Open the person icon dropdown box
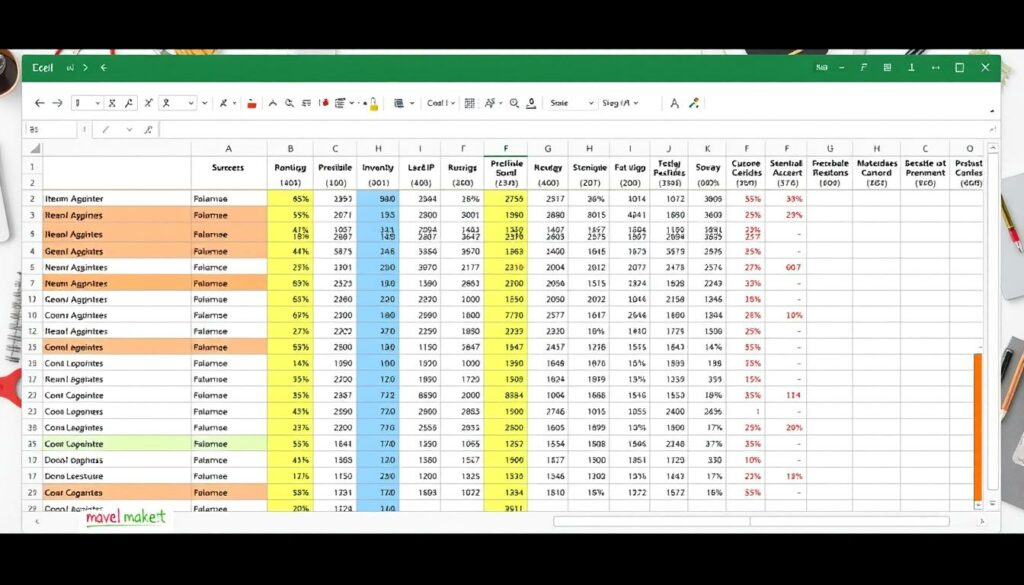The height and width of the screenshot is (585, 1024). click(x=178, y=103)
